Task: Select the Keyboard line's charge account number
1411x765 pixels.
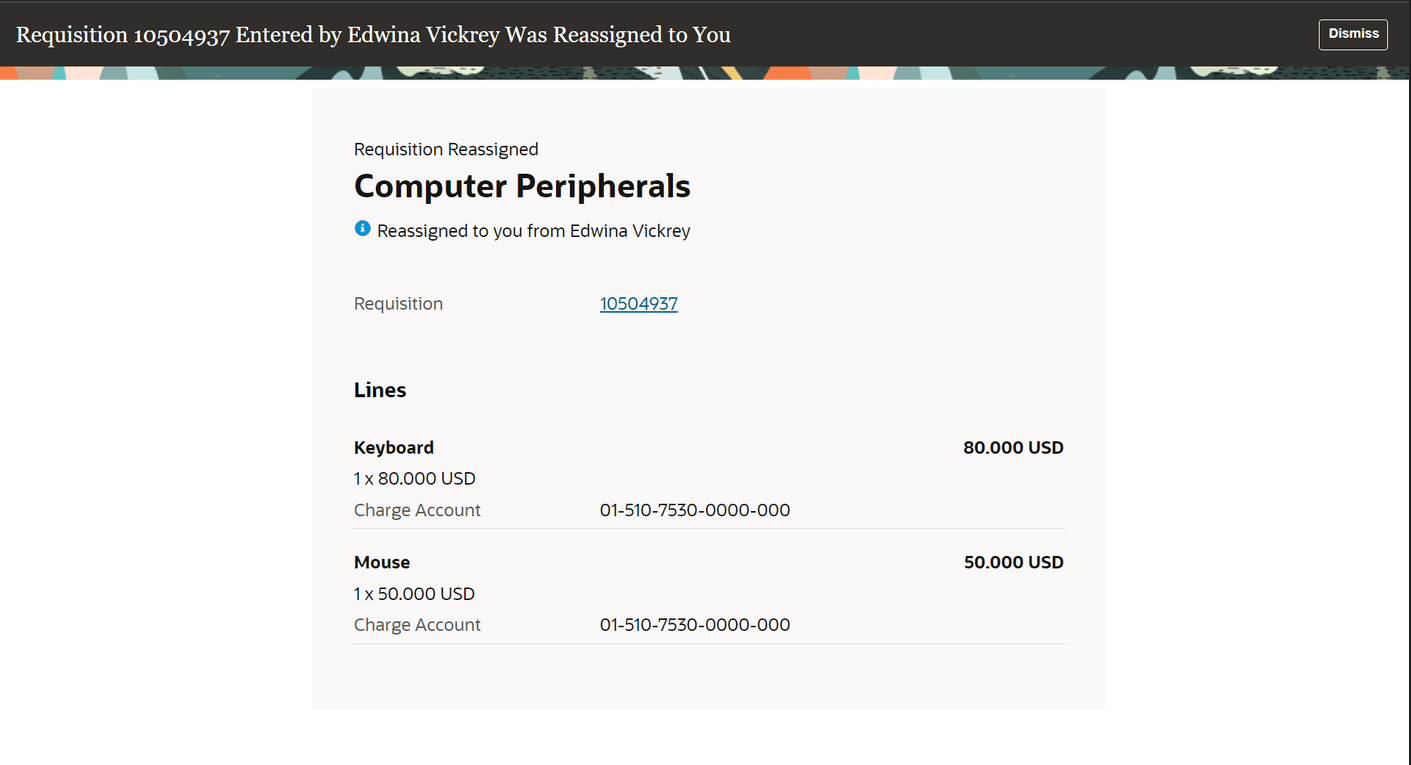Action: pyautogui.click(x=695, y=510)
